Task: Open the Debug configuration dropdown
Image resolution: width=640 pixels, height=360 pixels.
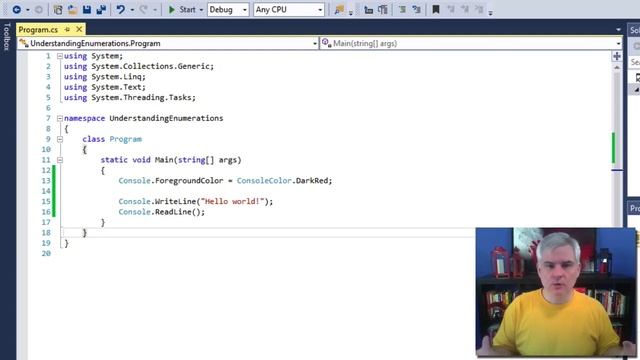Action: tap(228, 9)
